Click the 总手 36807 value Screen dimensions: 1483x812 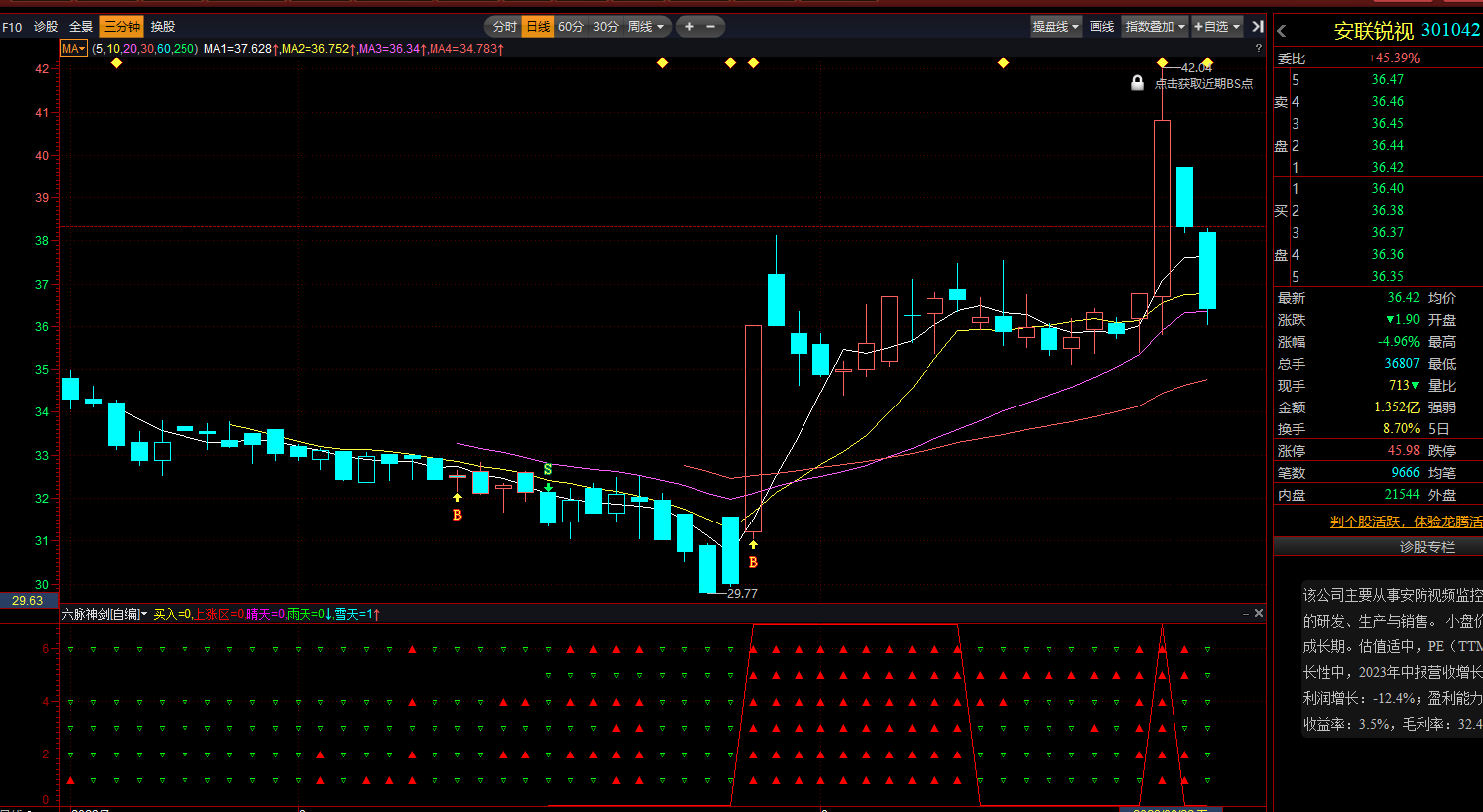coord(1402,364)
